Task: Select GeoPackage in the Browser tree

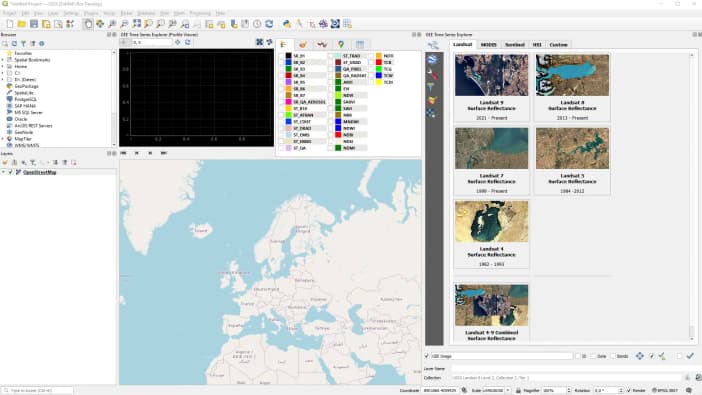Action: [x=26, y=86]
